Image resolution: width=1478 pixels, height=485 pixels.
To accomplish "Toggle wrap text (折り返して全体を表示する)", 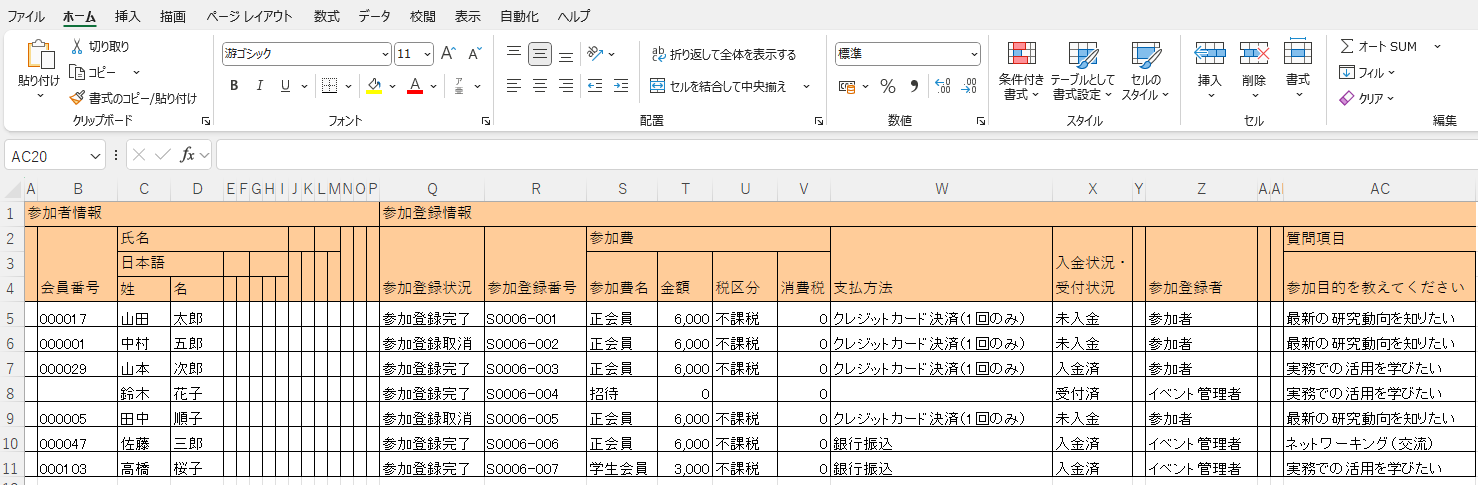I will 723,54.
